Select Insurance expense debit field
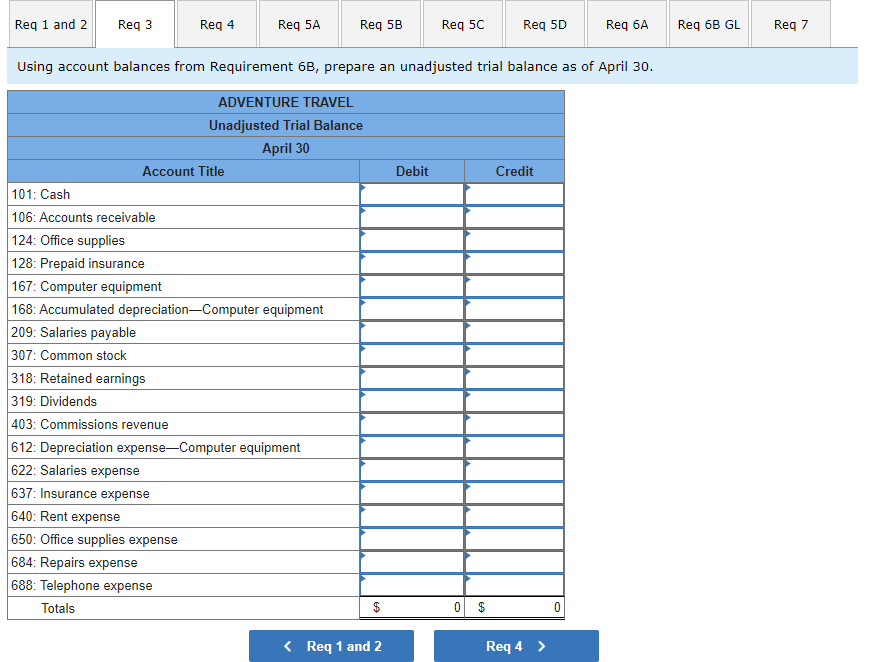 (x=412, y=493)
